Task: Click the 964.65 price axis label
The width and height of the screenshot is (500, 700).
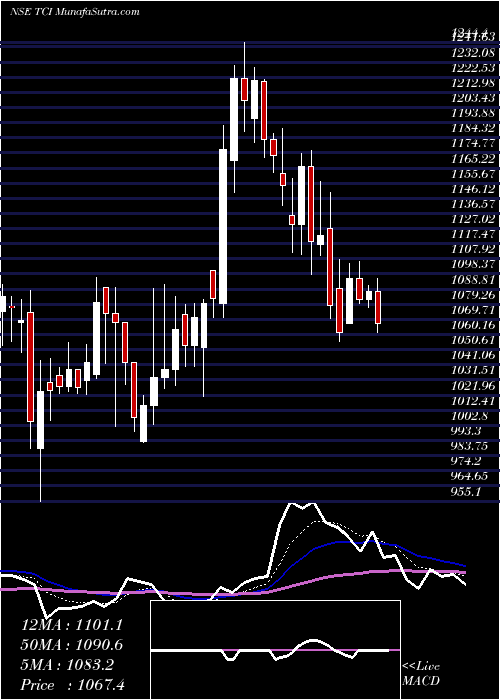Action: tap(470, 477)
